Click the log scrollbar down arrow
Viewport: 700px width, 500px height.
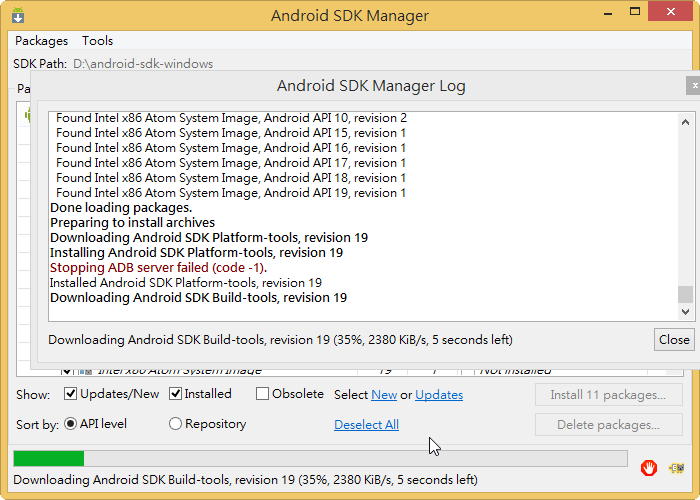click(686, 312)
